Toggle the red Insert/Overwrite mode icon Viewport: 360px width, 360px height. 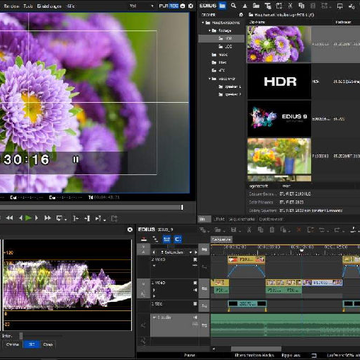pyautogui.click(x=144, y=239)
